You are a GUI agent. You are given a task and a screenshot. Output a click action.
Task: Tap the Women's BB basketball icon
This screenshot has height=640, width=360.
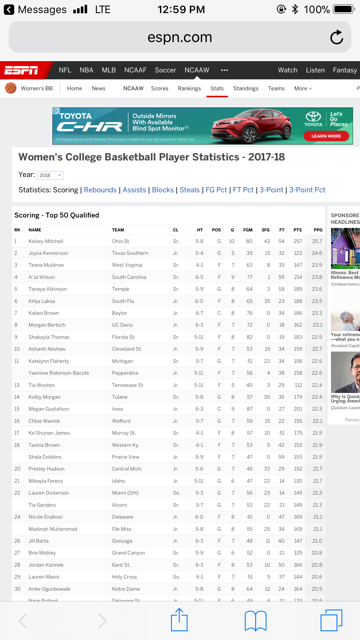11,88
